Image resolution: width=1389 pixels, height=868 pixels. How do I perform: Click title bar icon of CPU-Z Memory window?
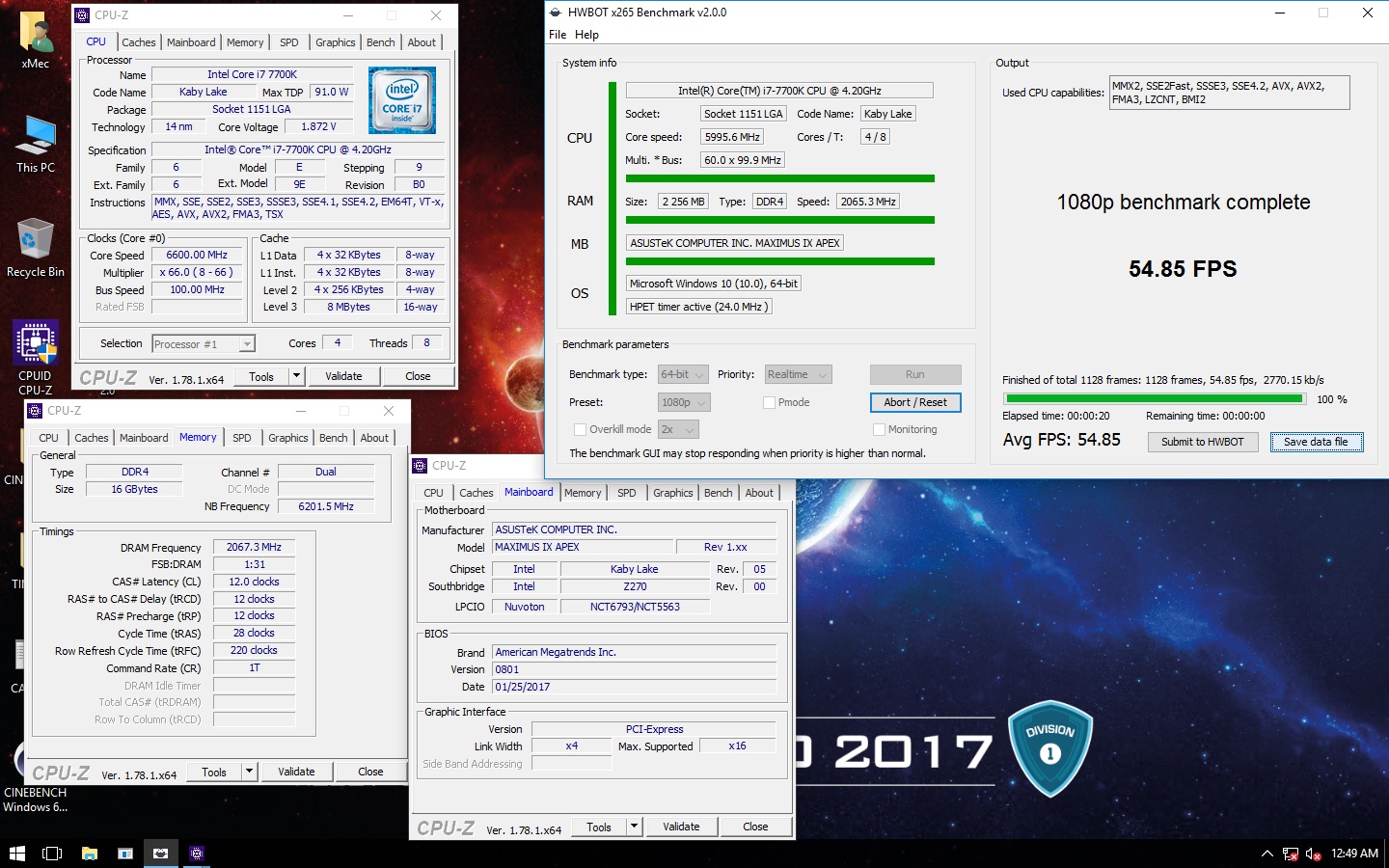[35, 411]
